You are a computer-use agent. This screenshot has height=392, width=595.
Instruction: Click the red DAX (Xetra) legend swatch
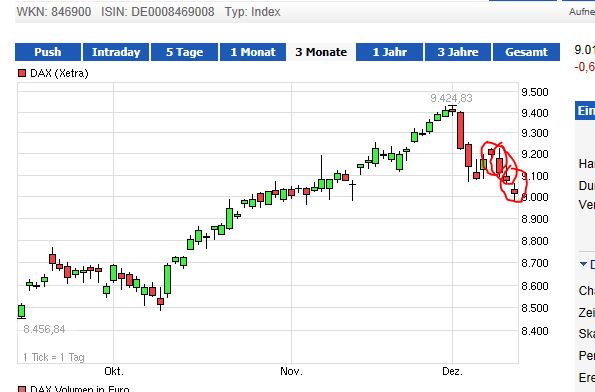pyautogui.click(x=22, y=73)
